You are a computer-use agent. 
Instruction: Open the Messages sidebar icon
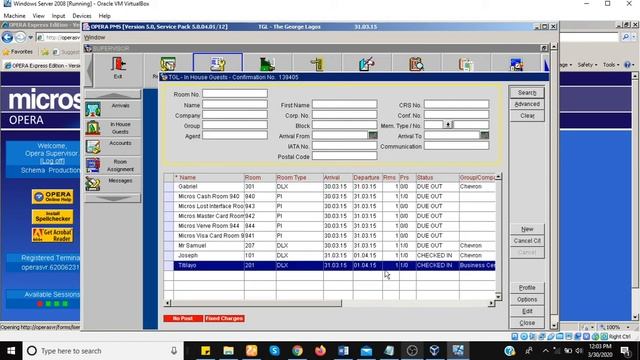coord(93,184)
